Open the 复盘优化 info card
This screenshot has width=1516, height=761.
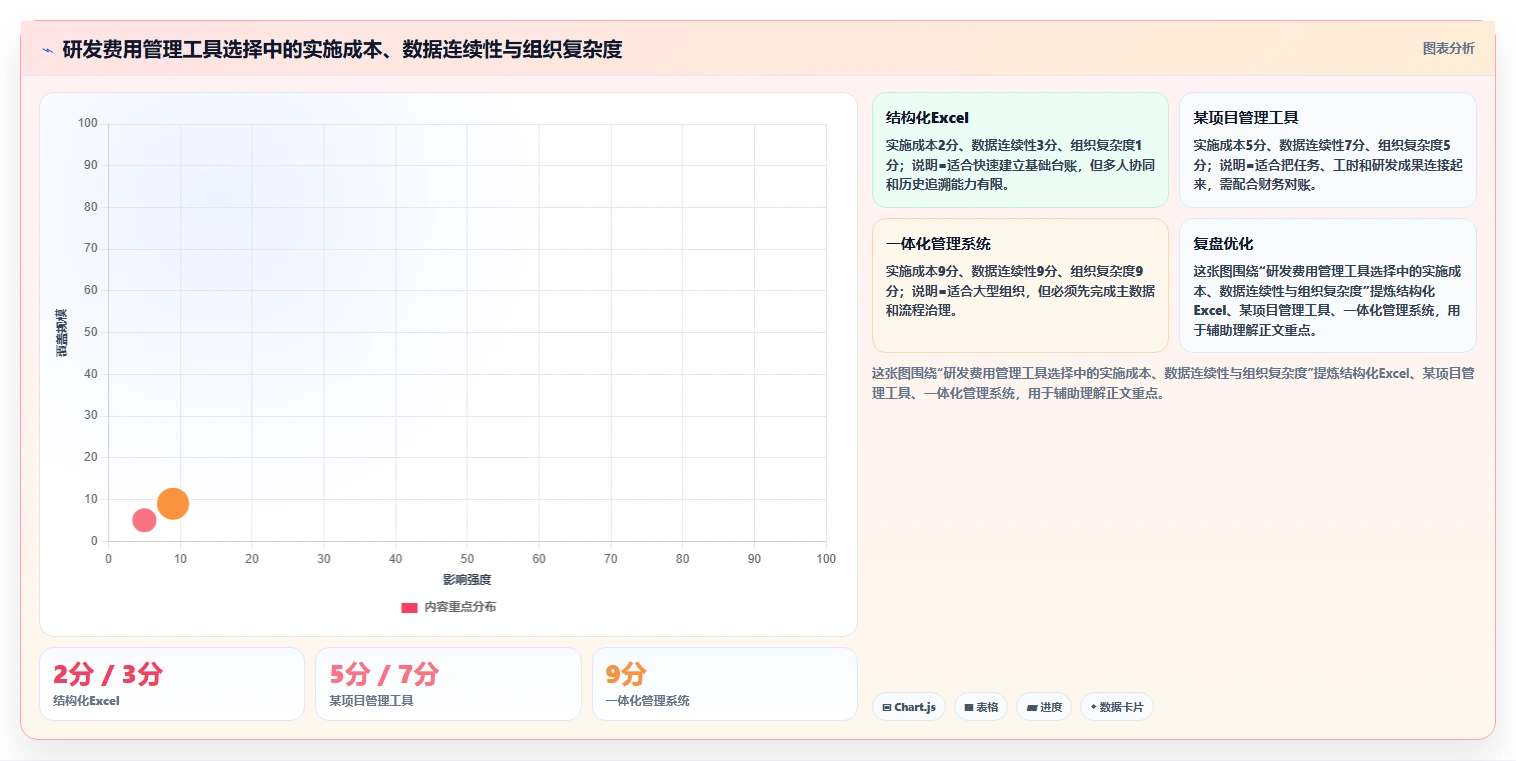(x=1327, y=286)
